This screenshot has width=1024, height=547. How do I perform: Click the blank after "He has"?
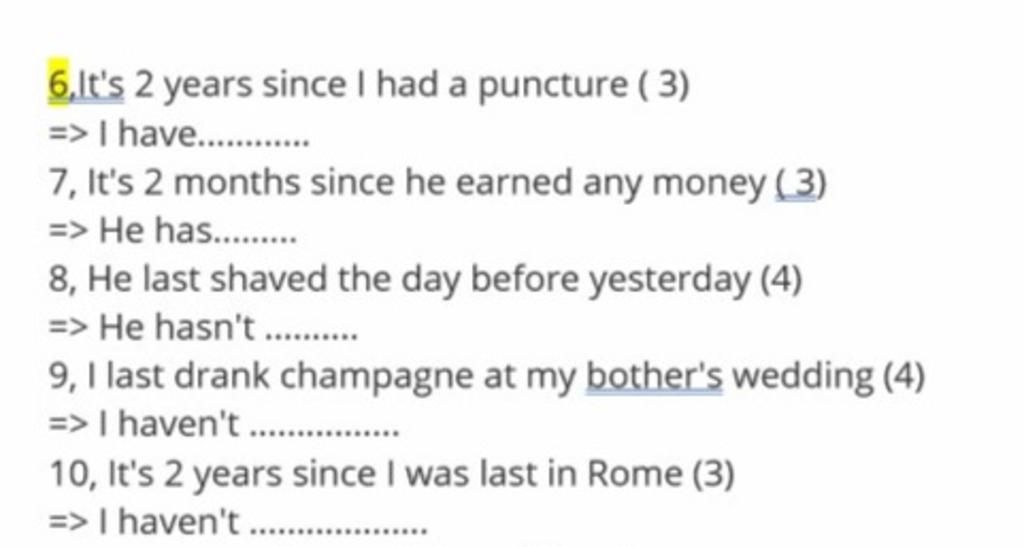pyautogui.click(x=256, y=238)
